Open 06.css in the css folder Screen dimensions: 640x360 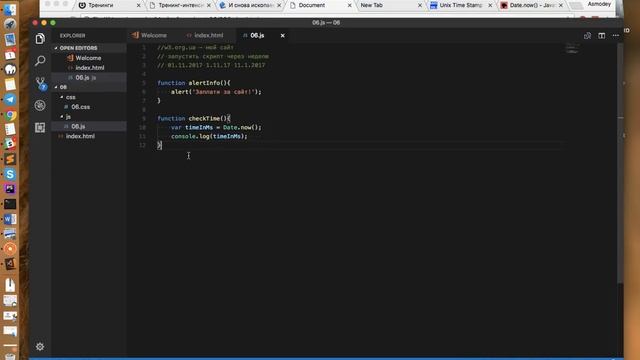click(89, 107)
